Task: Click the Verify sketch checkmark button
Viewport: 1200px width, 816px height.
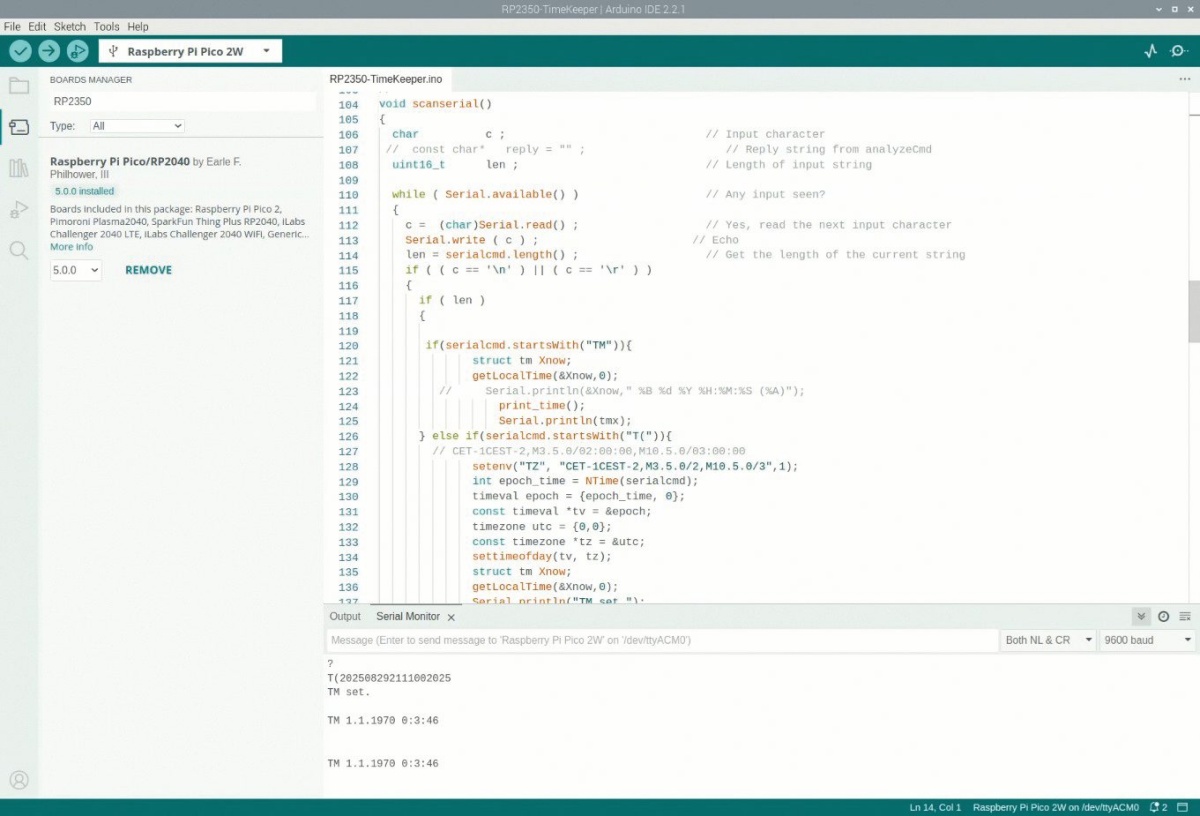Action: 21,51
